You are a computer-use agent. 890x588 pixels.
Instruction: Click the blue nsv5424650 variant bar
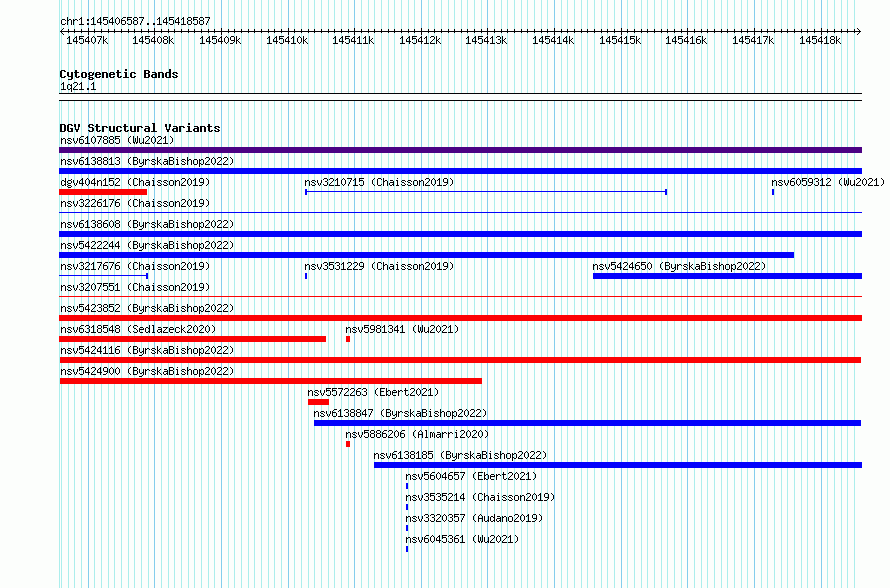tap(728, 276)
